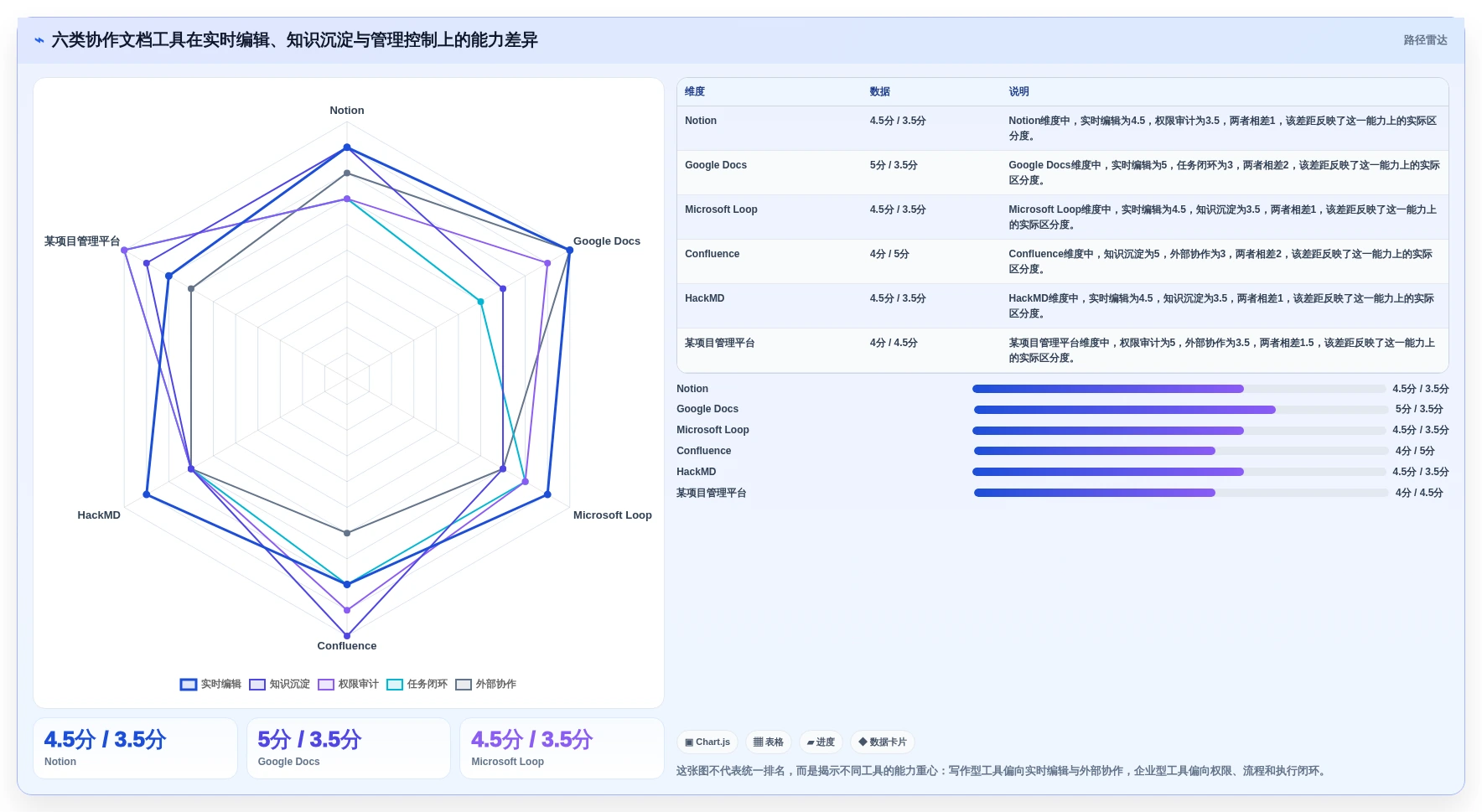Screen dimensions: 1482x812
Task: Click the HackMD label in progress list
Action: (697, 472)
